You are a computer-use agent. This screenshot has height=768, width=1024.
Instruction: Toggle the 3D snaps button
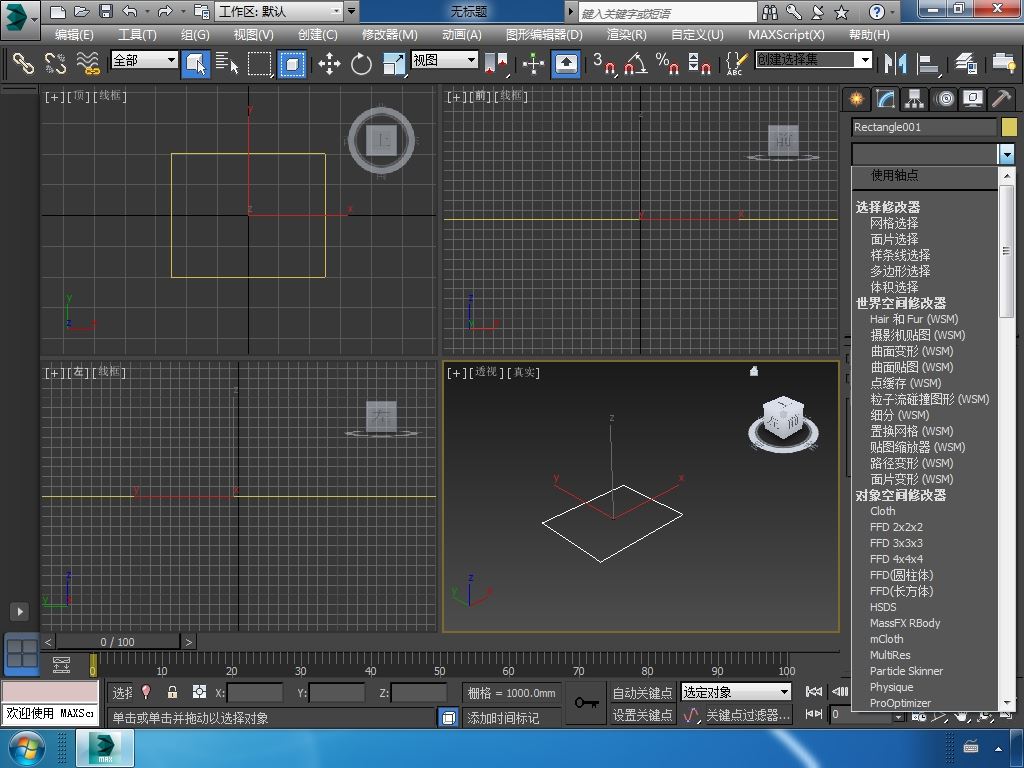click(x=603, y=64)
